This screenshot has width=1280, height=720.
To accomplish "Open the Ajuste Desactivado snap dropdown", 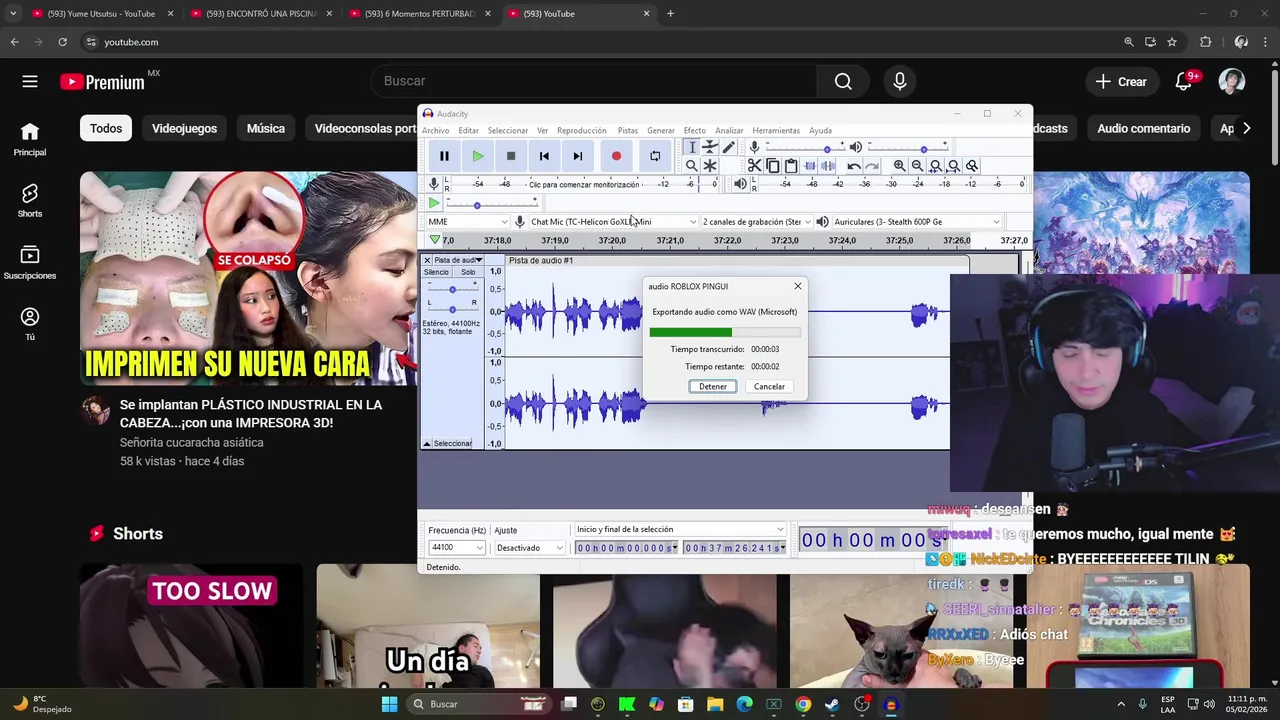I will [531, 548].
